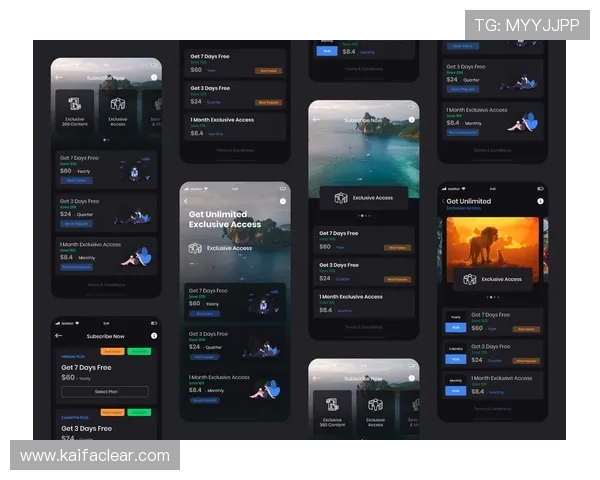Open Exclusive 360 Content card in top-left phone
The height and width of the screenshot is (480, 600).
coord(75,111)
